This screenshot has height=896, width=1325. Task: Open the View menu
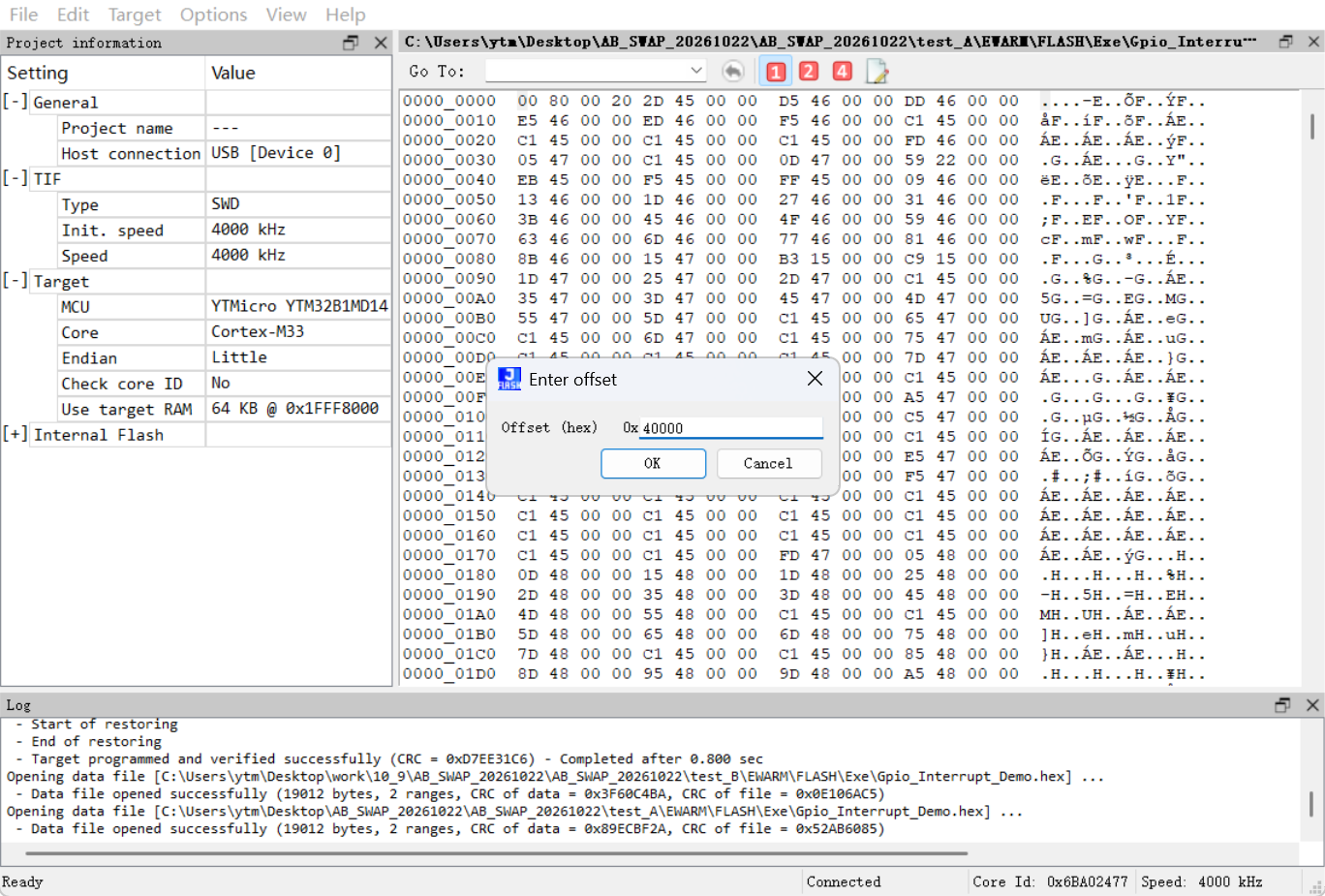(286, 15)
